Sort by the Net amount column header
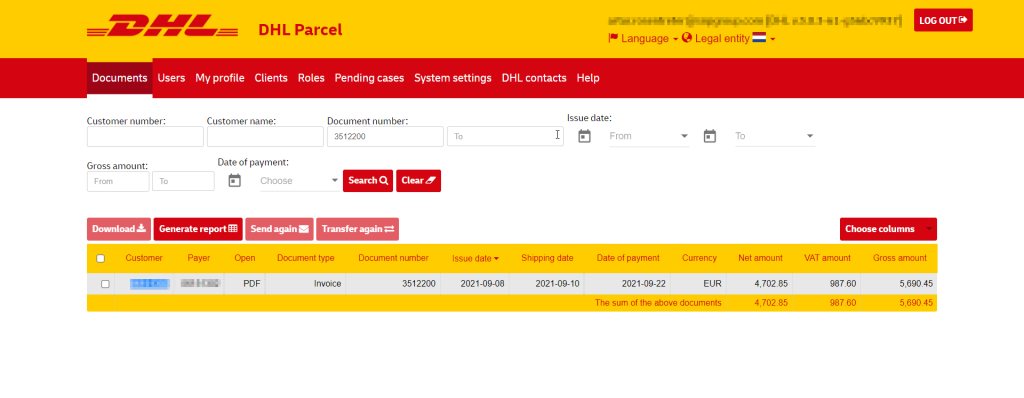1024x398 pixels. pyautogui.click(x=760, y=258)
